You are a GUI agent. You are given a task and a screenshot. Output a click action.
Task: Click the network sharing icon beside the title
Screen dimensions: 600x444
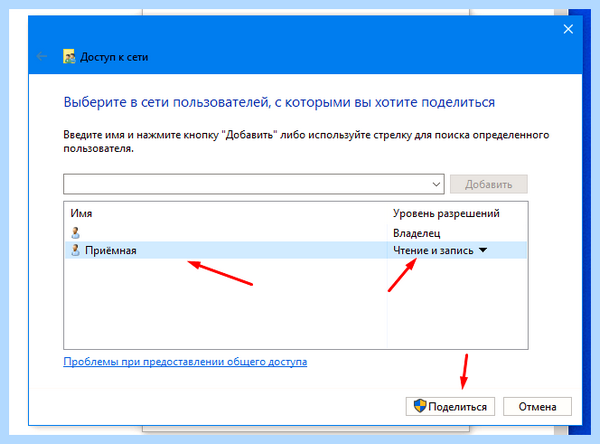(x=69, y=57)
